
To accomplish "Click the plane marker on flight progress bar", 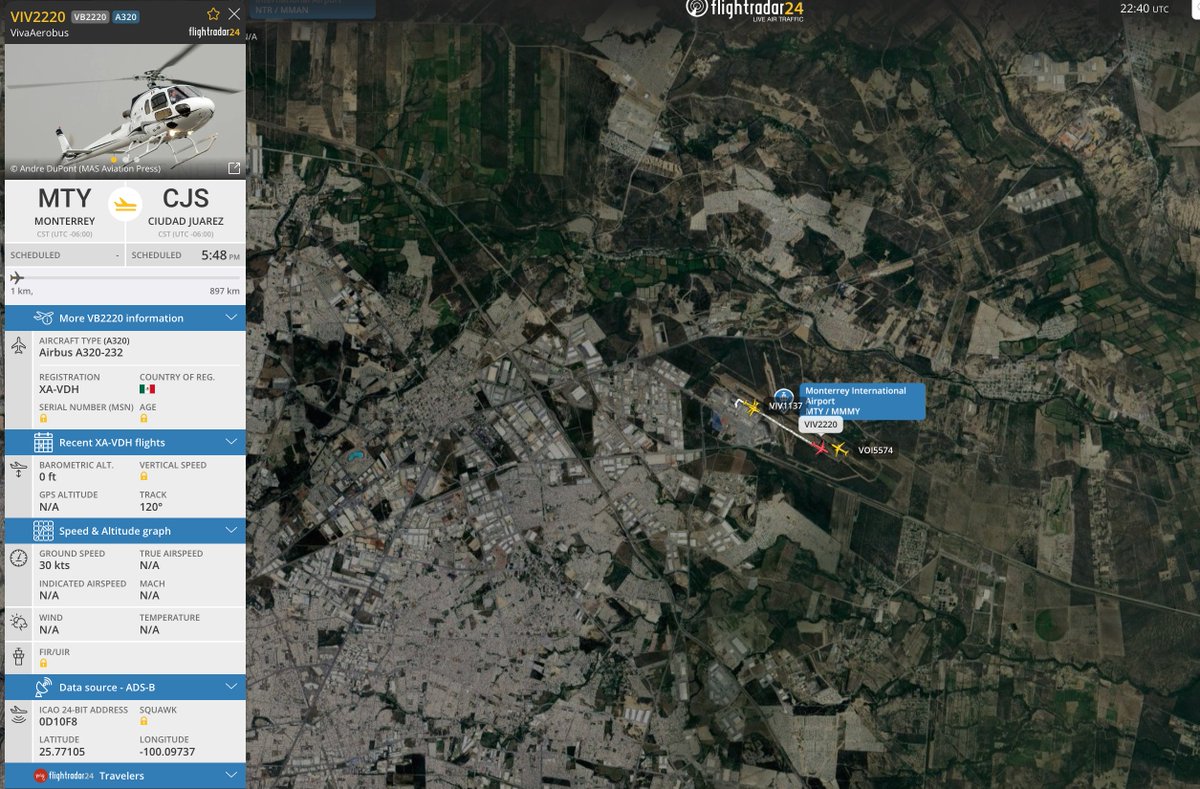I will (16, 277).
